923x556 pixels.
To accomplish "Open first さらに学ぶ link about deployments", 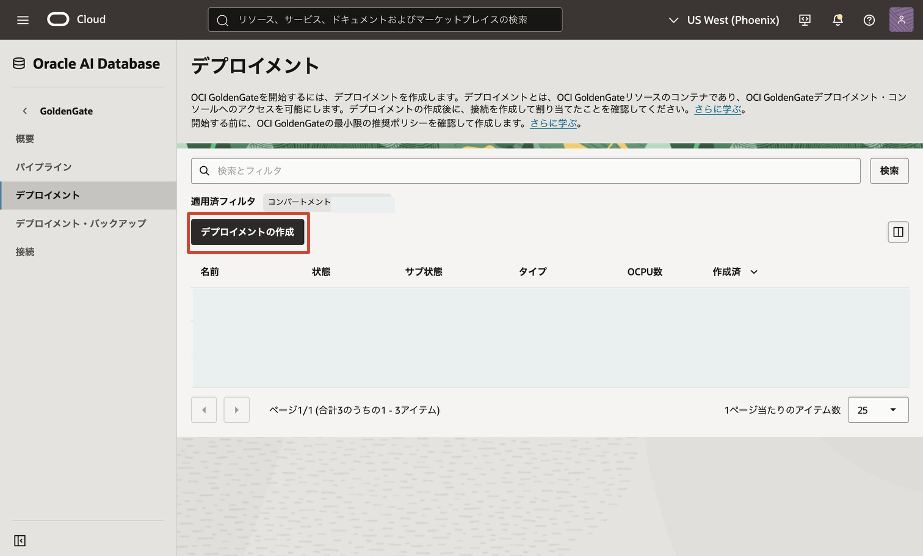I will (718, 109).
